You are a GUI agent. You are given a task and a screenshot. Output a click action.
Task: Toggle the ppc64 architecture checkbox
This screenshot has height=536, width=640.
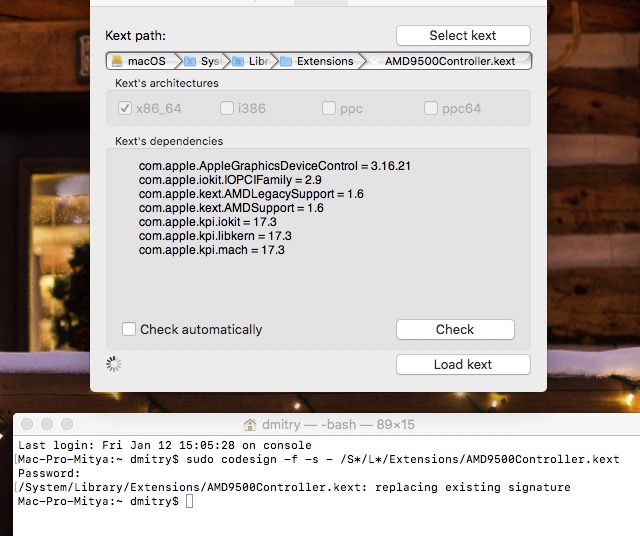(x=431, y=108)
